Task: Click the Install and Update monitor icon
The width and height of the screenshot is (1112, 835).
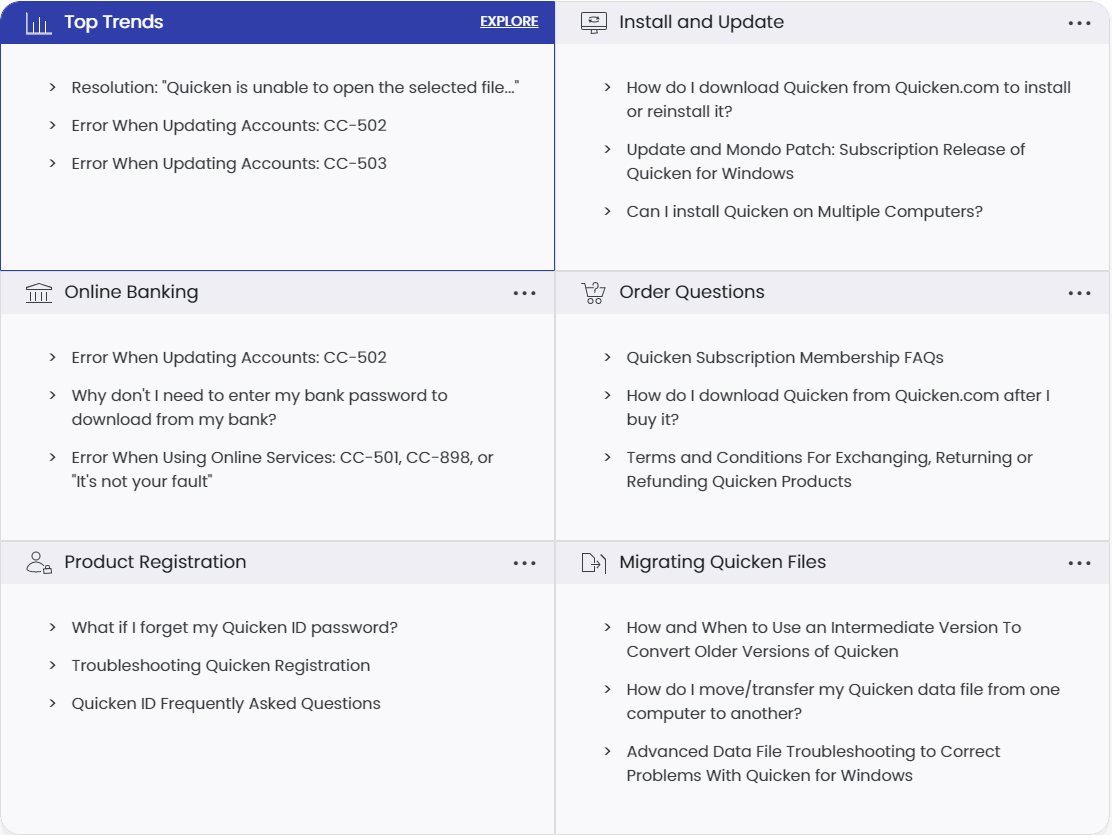Action: click(x=594, y=23)
